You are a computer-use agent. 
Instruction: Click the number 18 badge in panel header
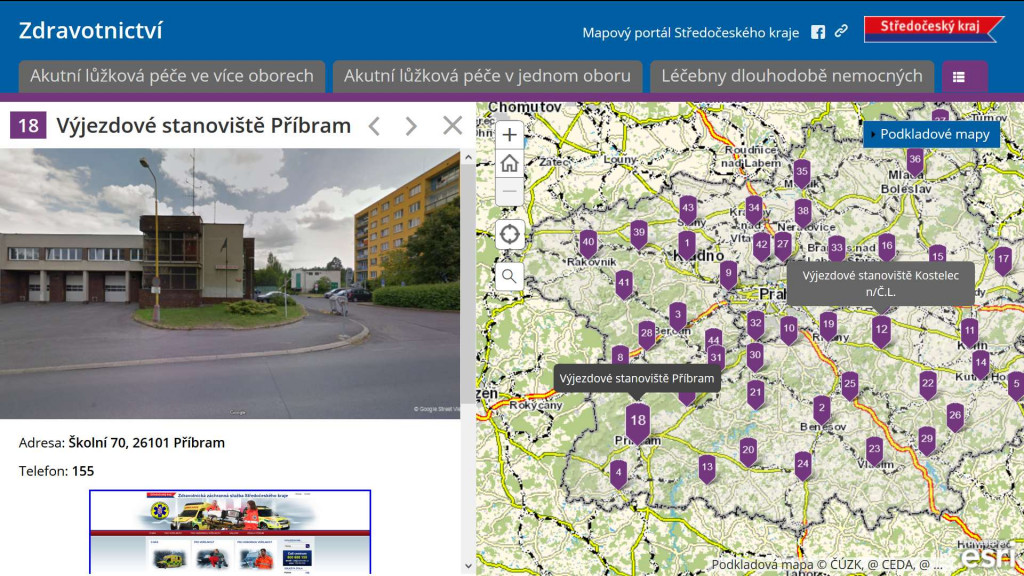pyautogui.click(x=28, y=125)
